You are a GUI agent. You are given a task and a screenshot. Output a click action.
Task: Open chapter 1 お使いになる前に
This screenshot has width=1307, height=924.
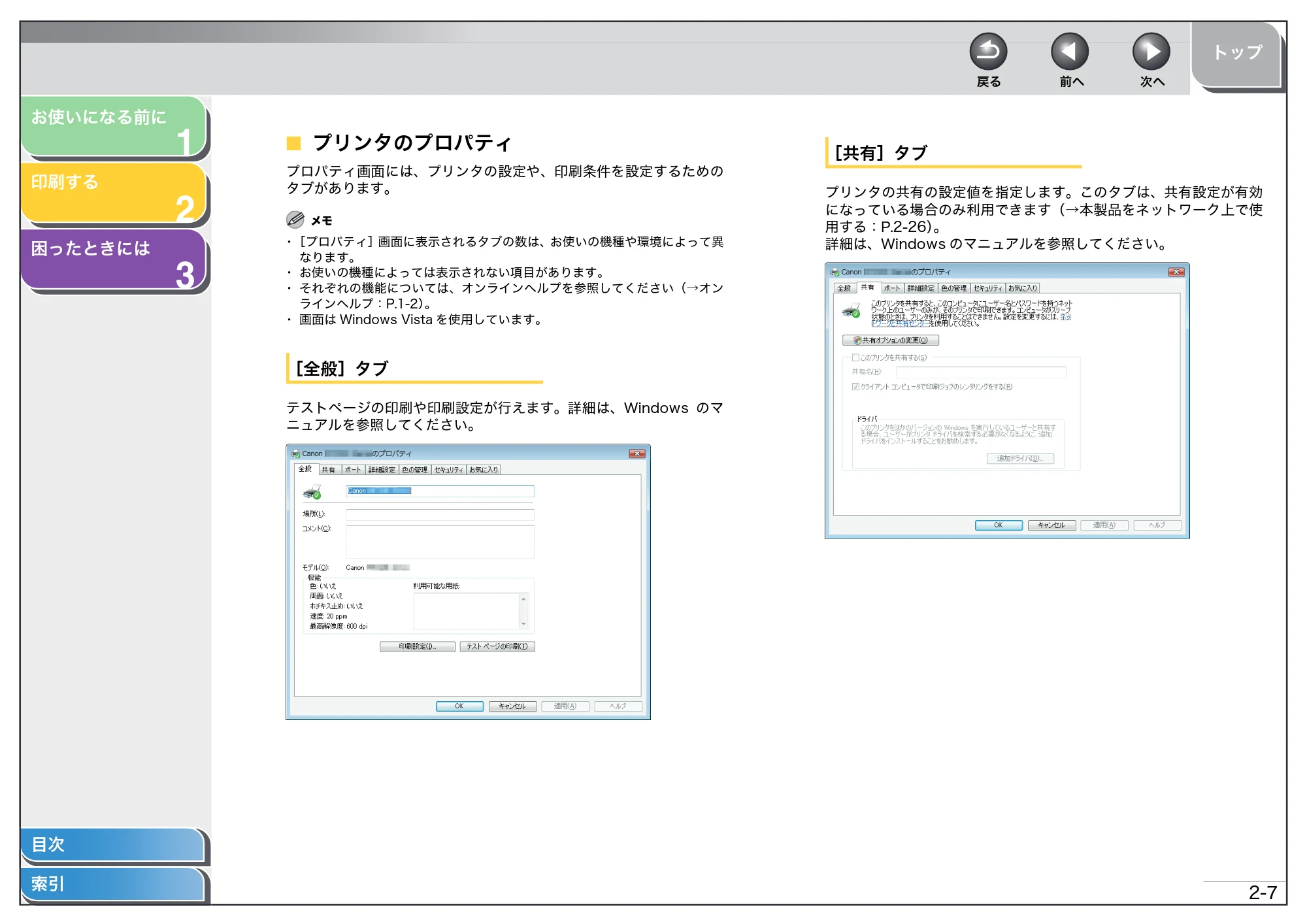(x=114, y=126)
